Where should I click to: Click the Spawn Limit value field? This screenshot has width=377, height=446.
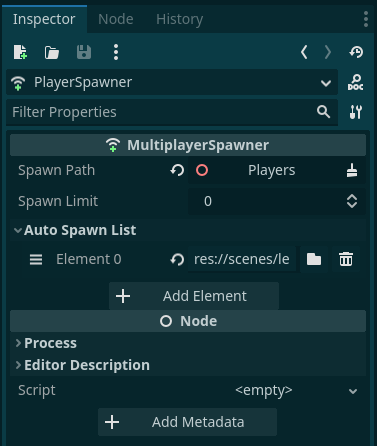(267, 201)
